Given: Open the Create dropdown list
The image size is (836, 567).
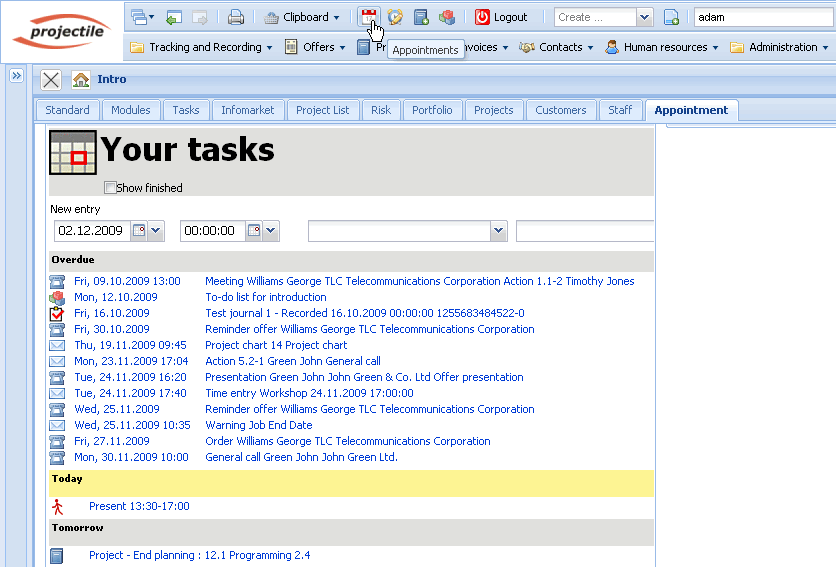Looking at the screenshot, I should point(644,17).
